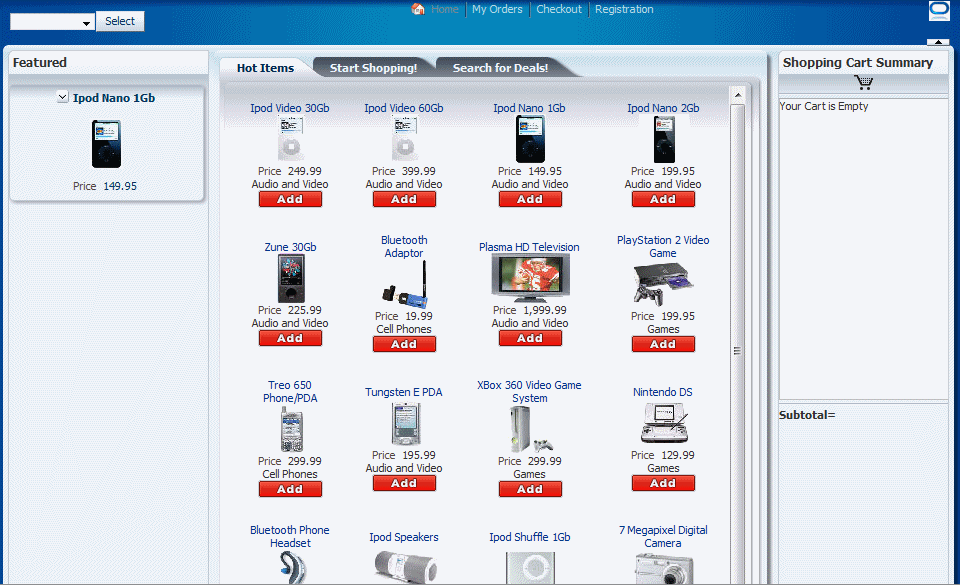Open the shopping cart icon
Image resolution: width=960 pixels, height=585 pixels.
(863, 82)
